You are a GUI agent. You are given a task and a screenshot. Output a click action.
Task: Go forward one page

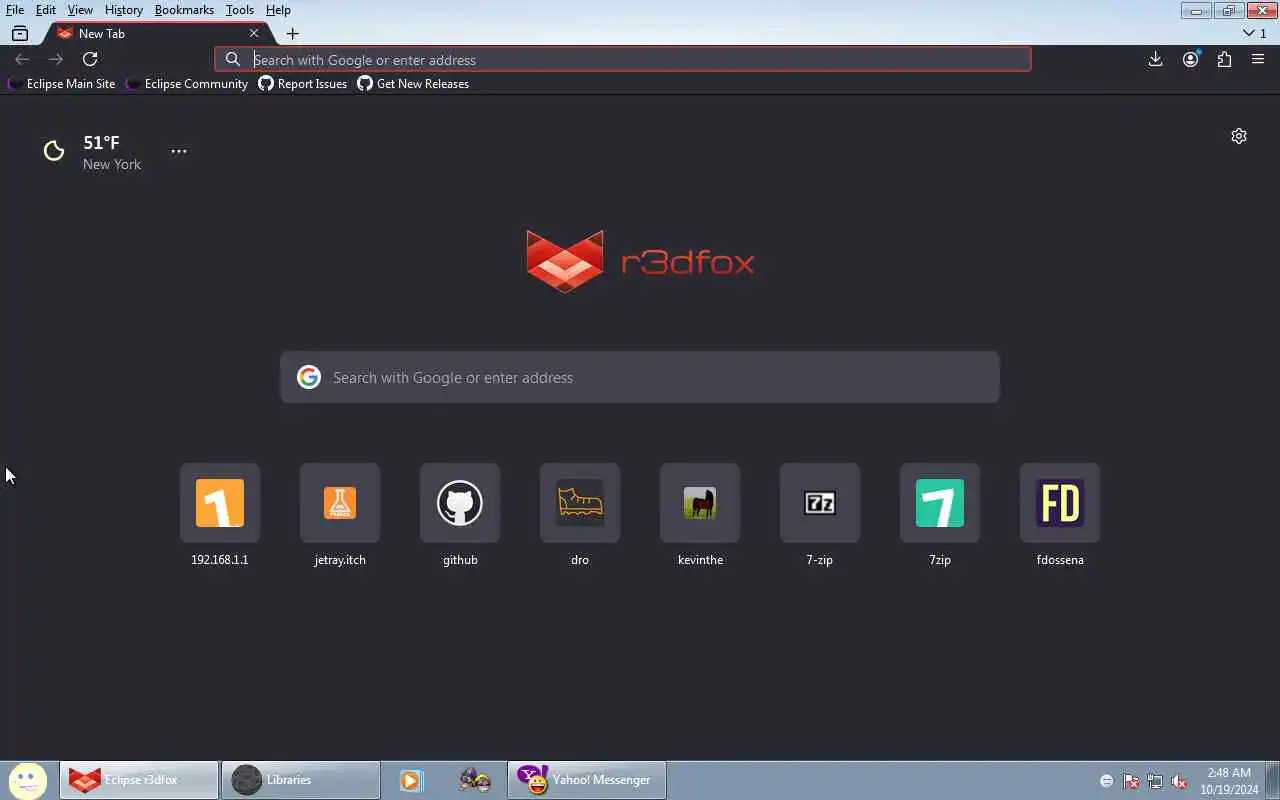pyautogui.click(x=56, y=60)
